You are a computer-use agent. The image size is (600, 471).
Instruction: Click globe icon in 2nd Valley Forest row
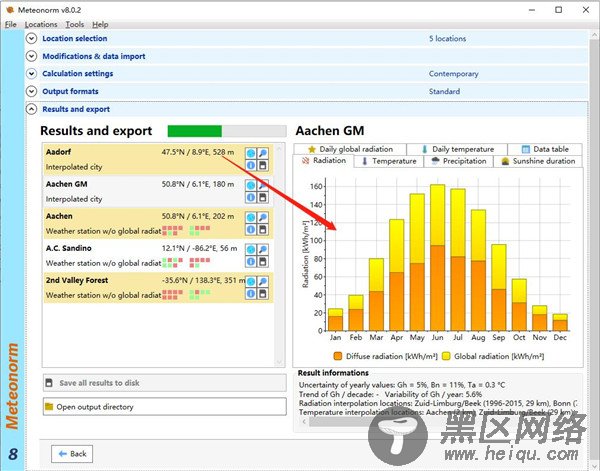[251, 282]
